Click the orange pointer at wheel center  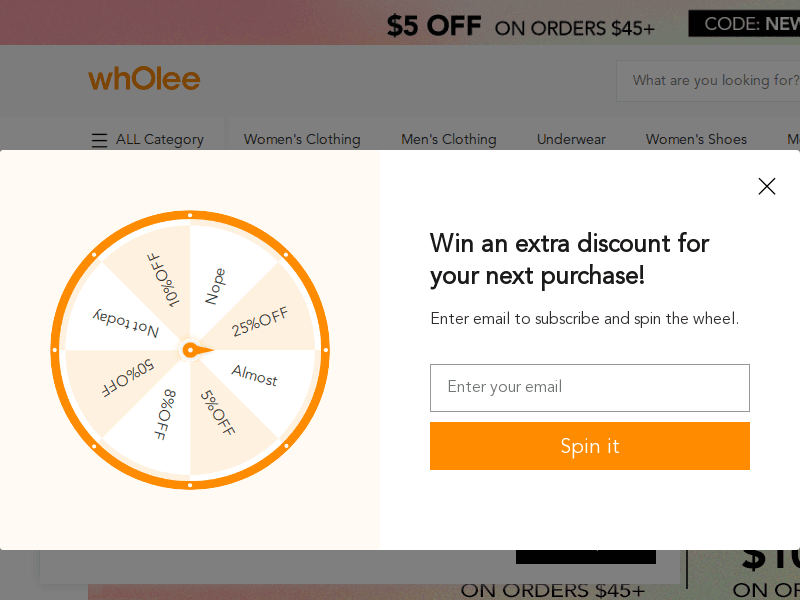coord(193,350)
